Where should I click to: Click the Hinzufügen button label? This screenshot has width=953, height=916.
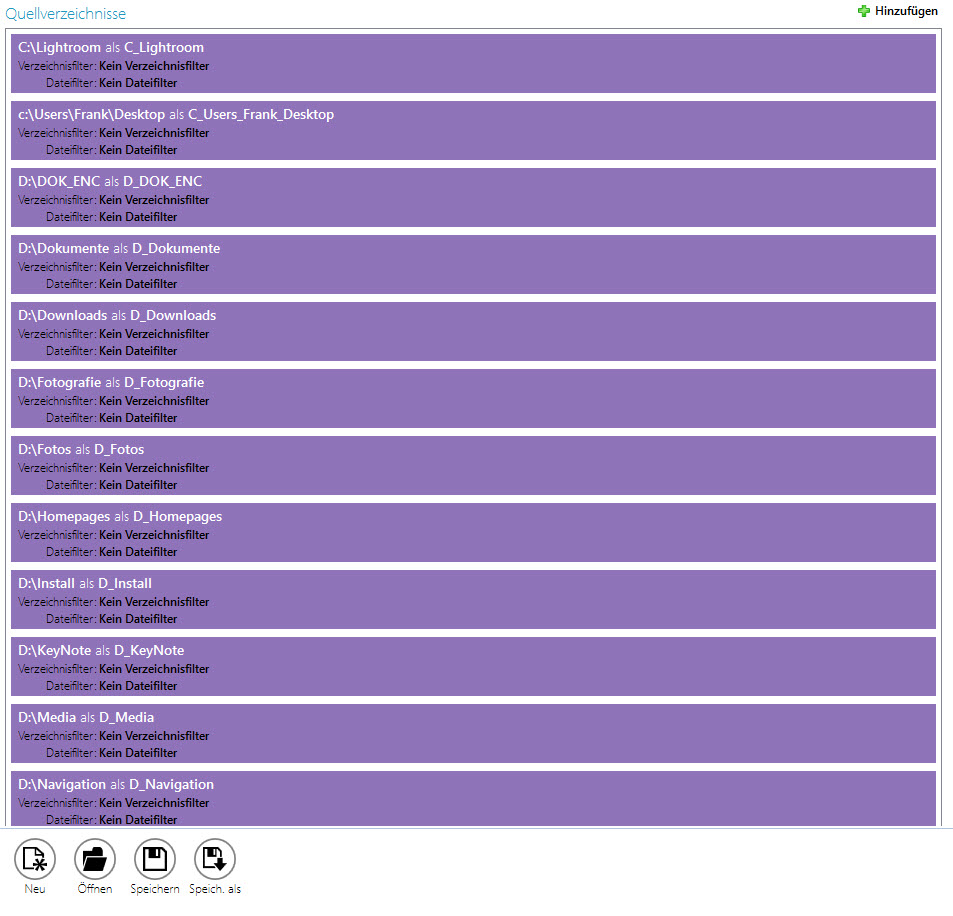[x=906, y=11]
